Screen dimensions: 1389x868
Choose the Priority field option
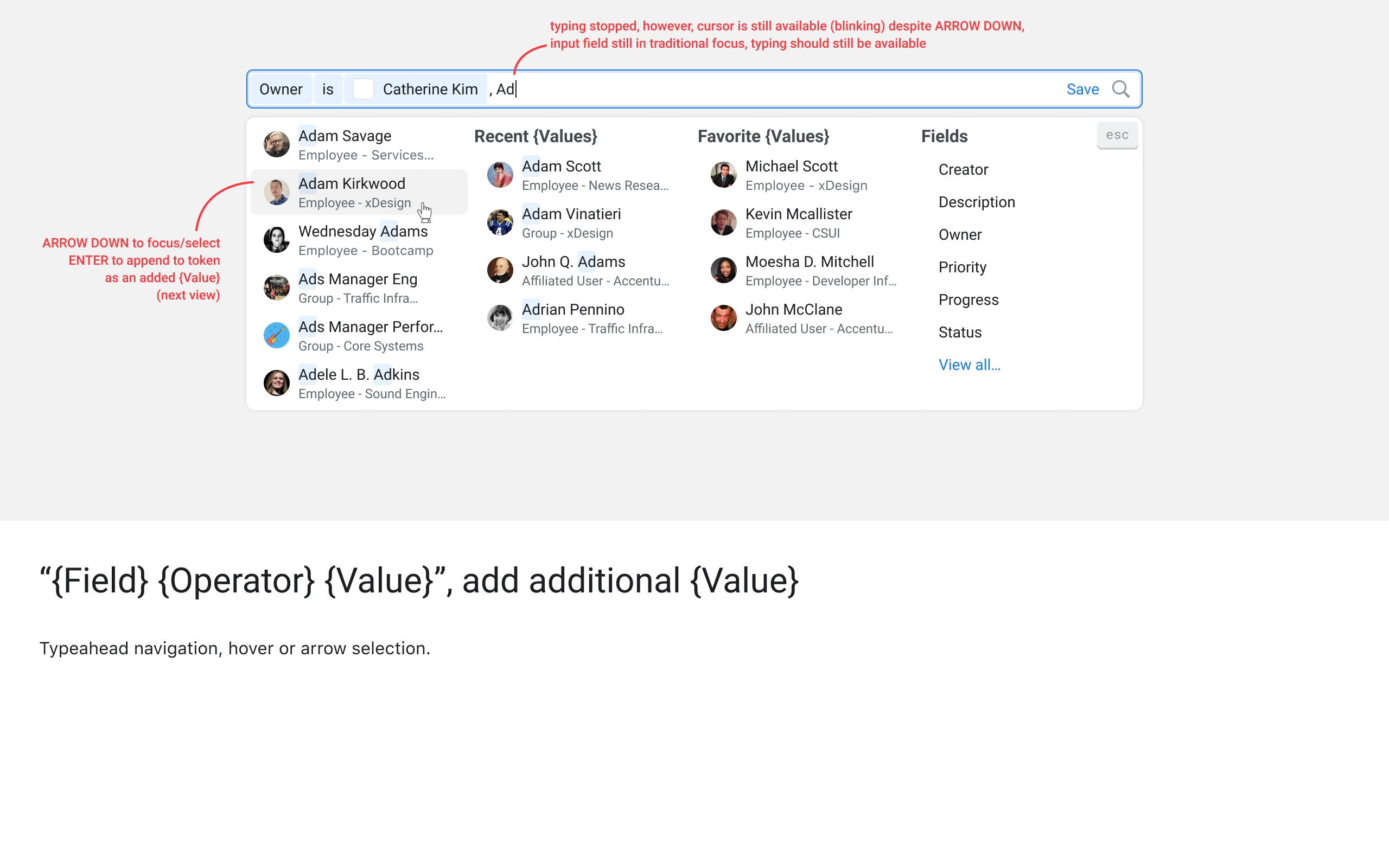pyautogui.click(x=962, y=267)
